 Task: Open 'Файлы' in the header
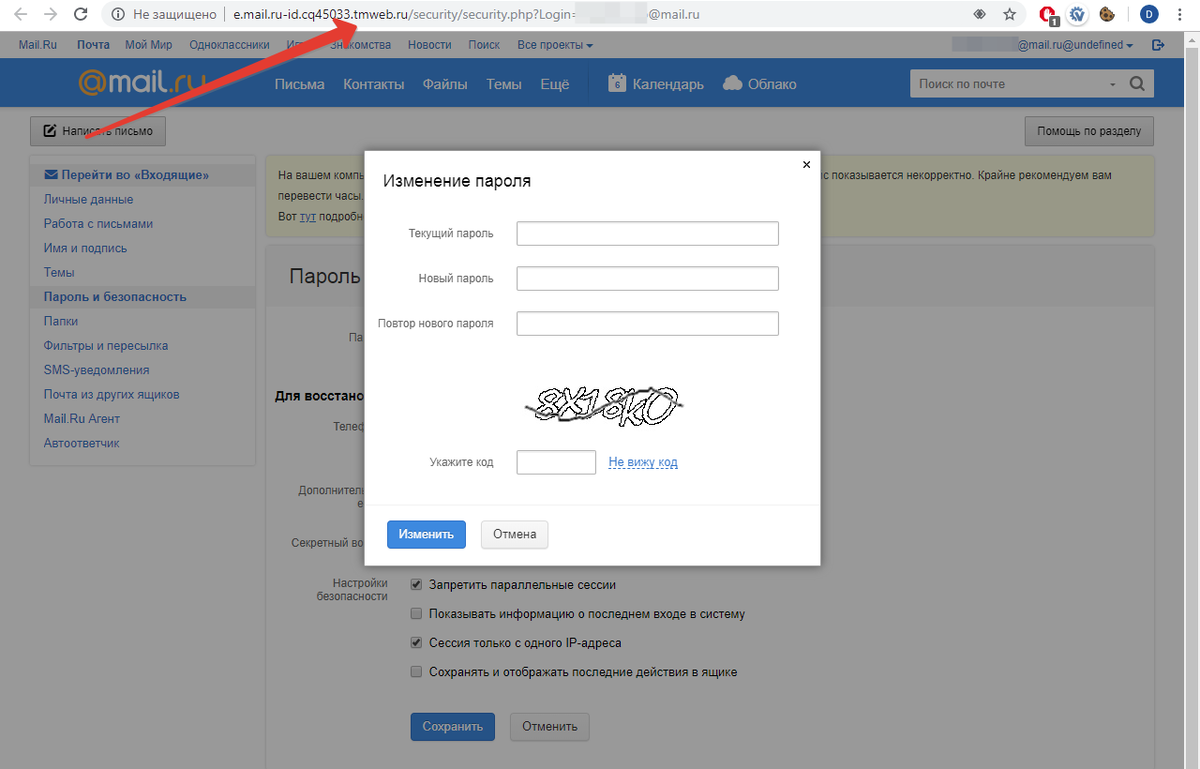pyautogui.click(x=445, y=84)
